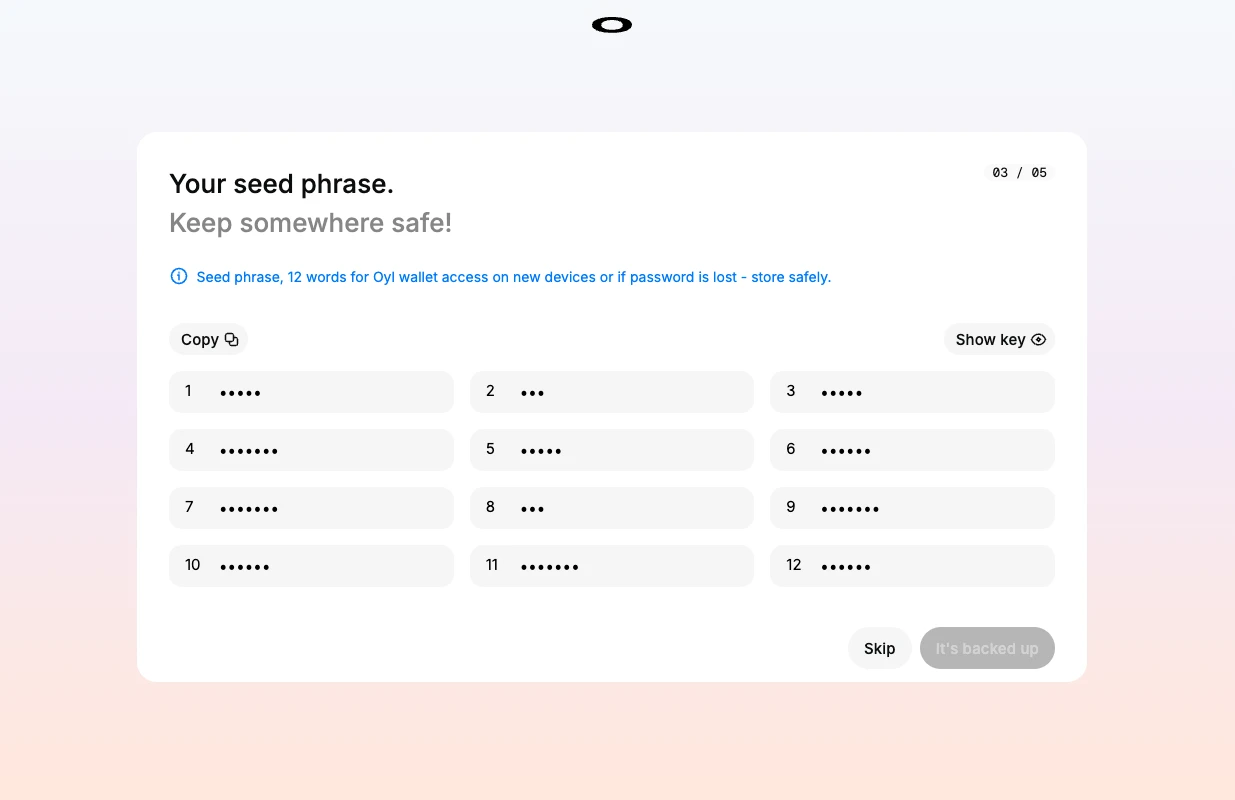This screenshot has width=1235, height=800.
Task: Click the eighth seed word box
Action: 611,508
